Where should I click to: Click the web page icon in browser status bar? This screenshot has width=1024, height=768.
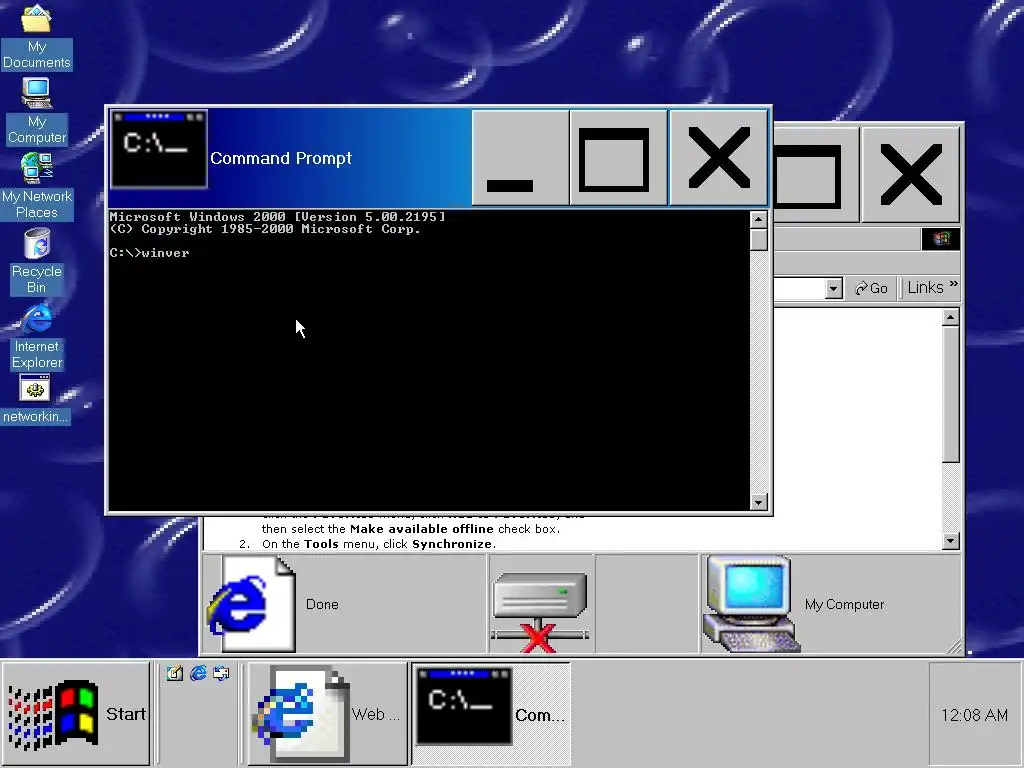point(251,604)
